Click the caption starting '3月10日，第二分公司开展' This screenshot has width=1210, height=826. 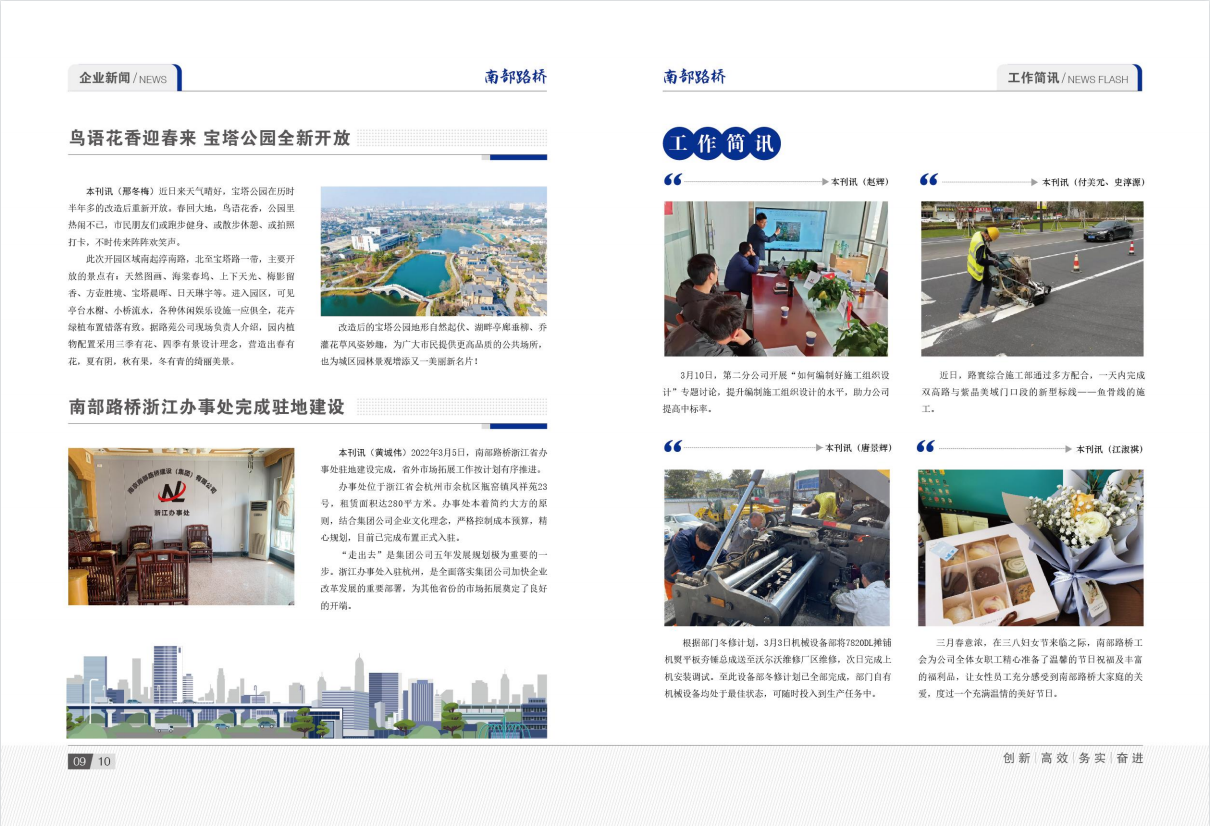tap(776, 392)
